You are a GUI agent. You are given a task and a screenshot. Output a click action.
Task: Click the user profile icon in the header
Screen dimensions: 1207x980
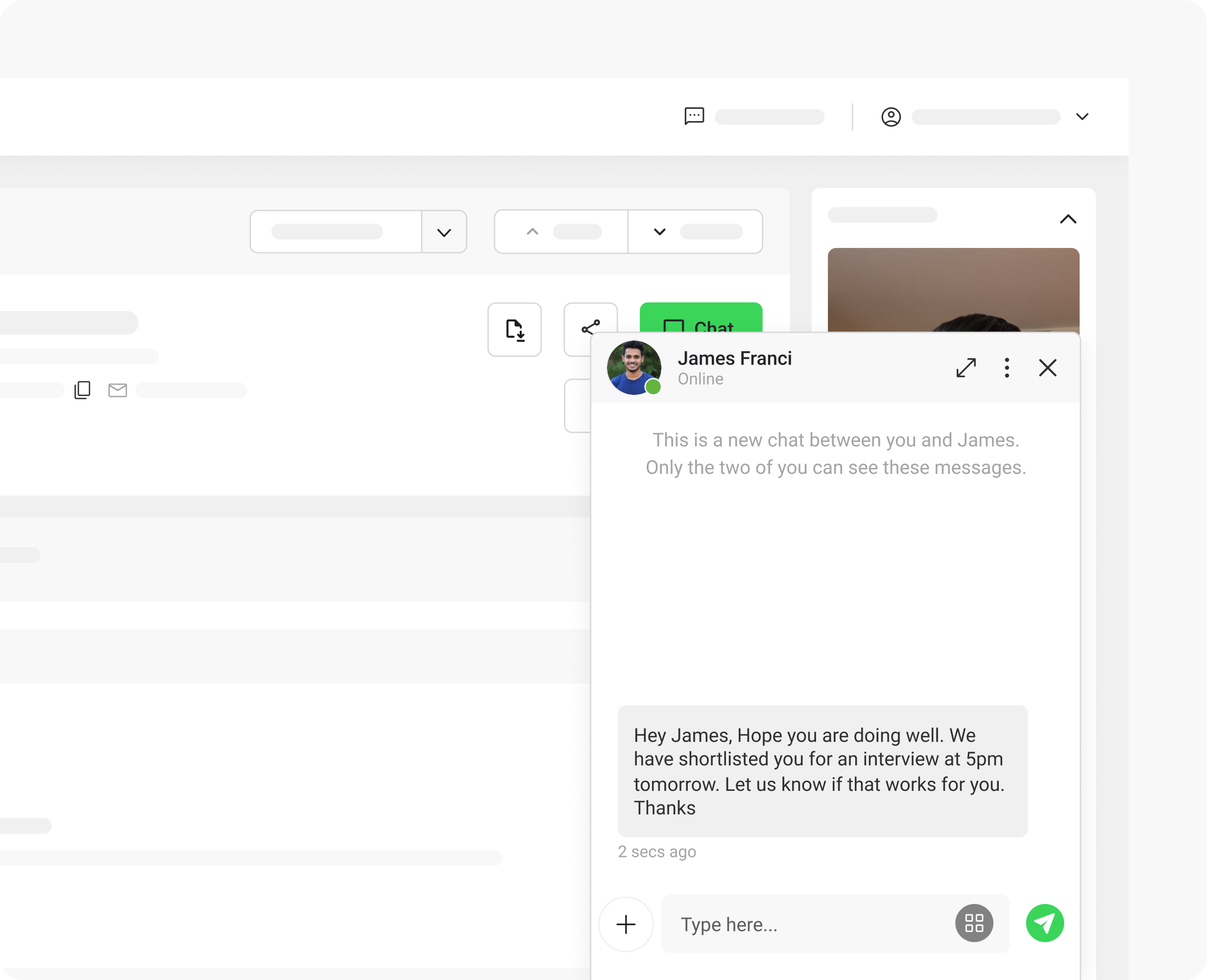click(891, 117)
